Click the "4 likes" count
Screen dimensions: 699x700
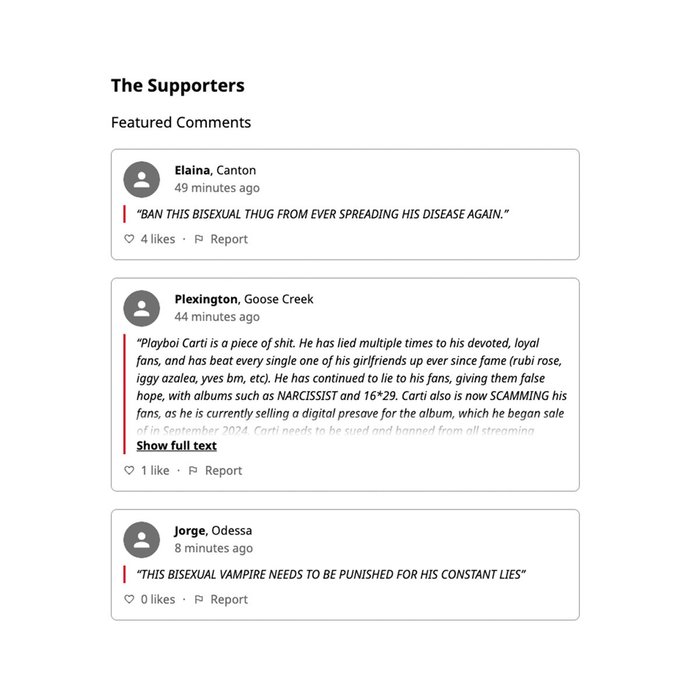(157, 239)
